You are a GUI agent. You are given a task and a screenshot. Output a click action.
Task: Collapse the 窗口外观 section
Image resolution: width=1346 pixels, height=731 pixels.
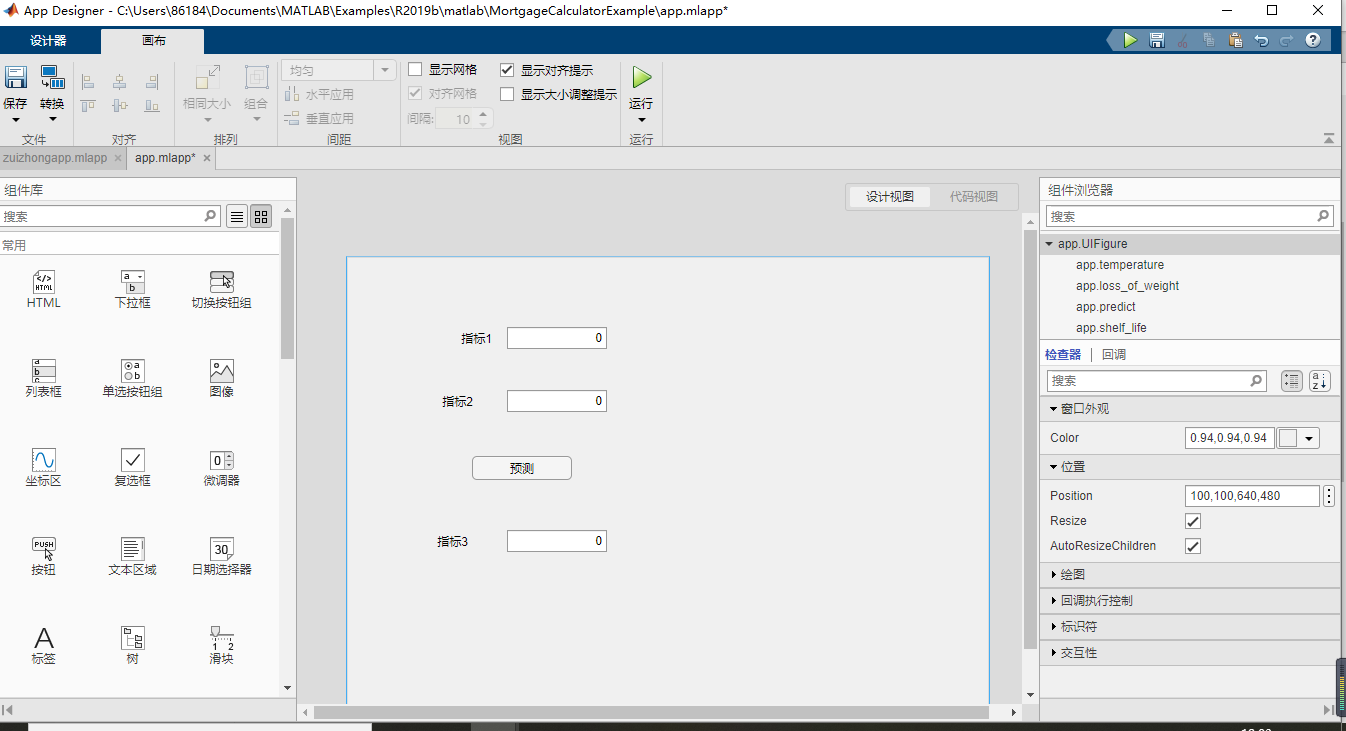tap(1053, 408)
